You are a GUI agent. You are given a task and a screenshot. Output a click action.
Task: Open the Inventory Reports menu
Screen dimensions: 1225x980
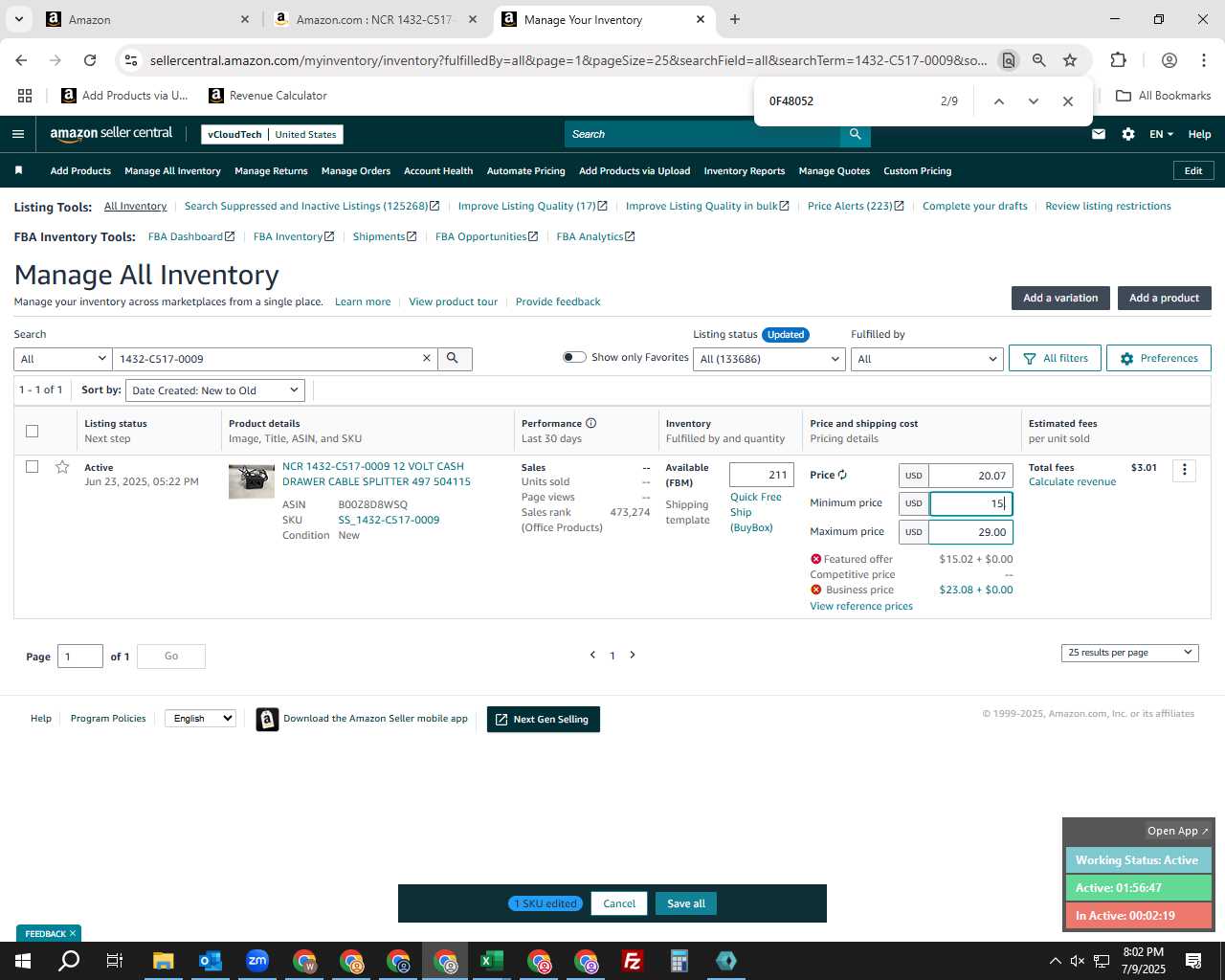pos(744,171)
